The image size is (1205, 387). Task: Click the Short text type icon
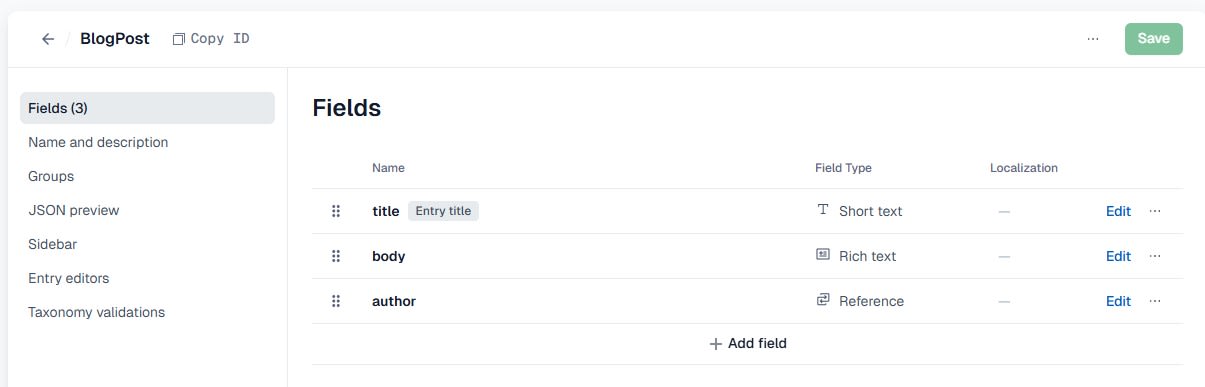pyautogui.click(x=823, y=210)
